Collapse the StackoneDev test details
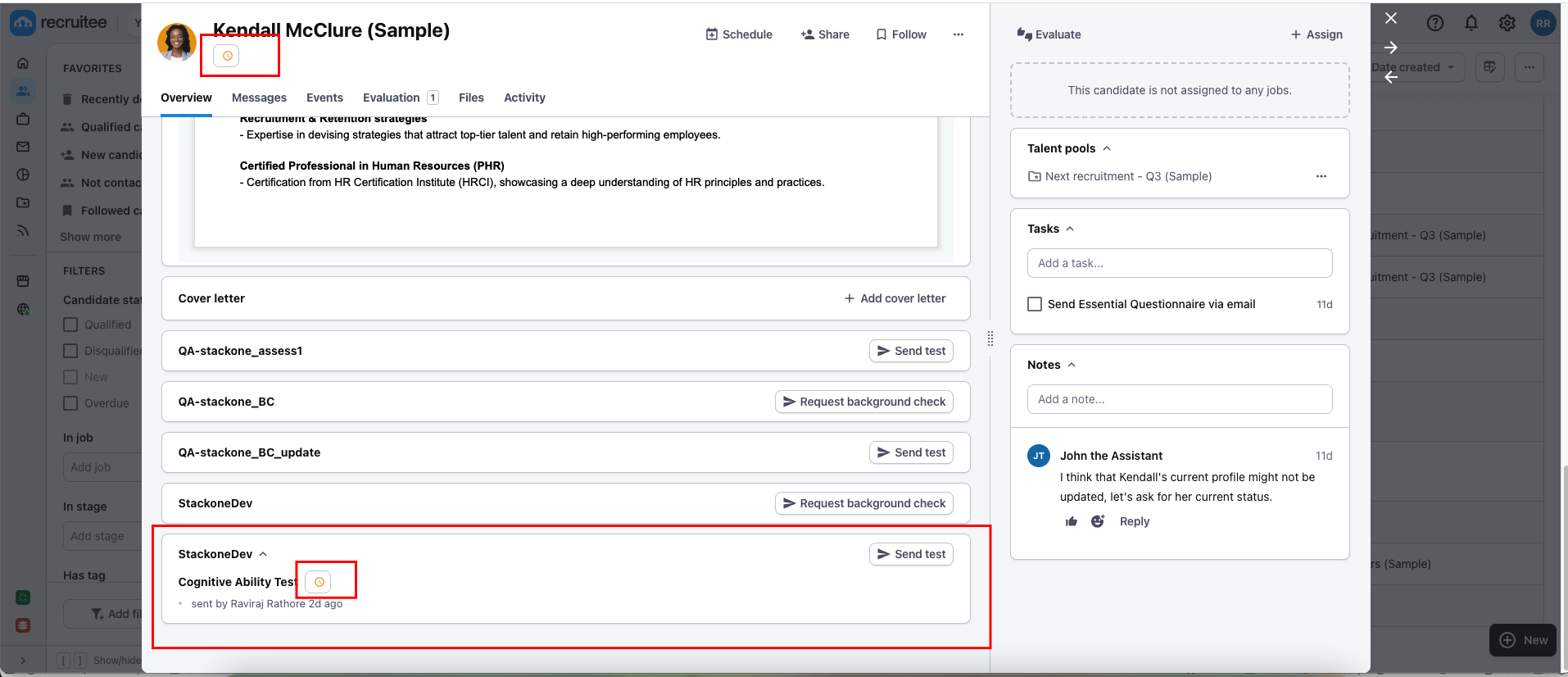The image size is (1568, 677). coord(263,554)
